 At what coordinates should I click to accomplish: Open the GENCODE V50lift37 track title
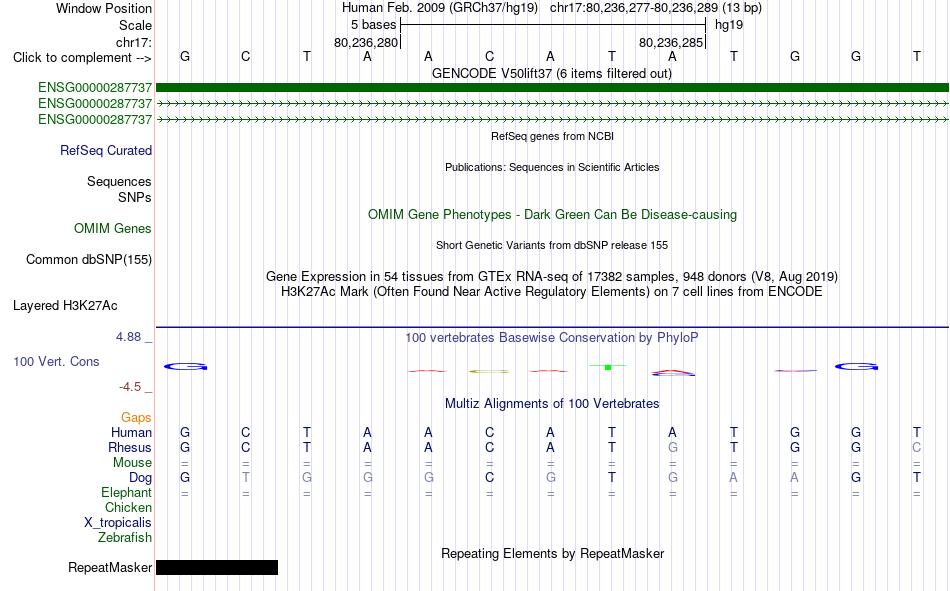click(x=552, y=73)
